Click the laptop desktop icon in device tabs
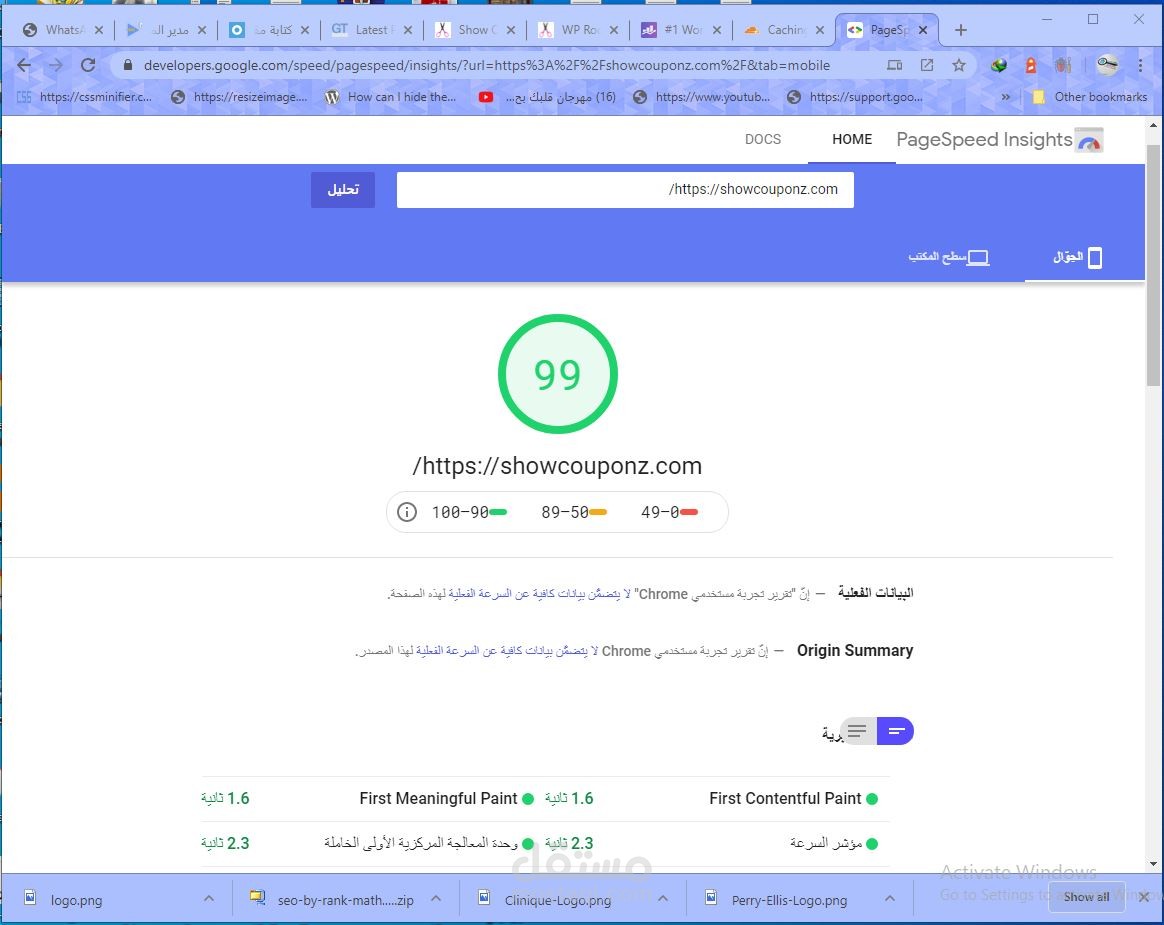Viewport: 1164px width, 925px height. pos(978,258)
